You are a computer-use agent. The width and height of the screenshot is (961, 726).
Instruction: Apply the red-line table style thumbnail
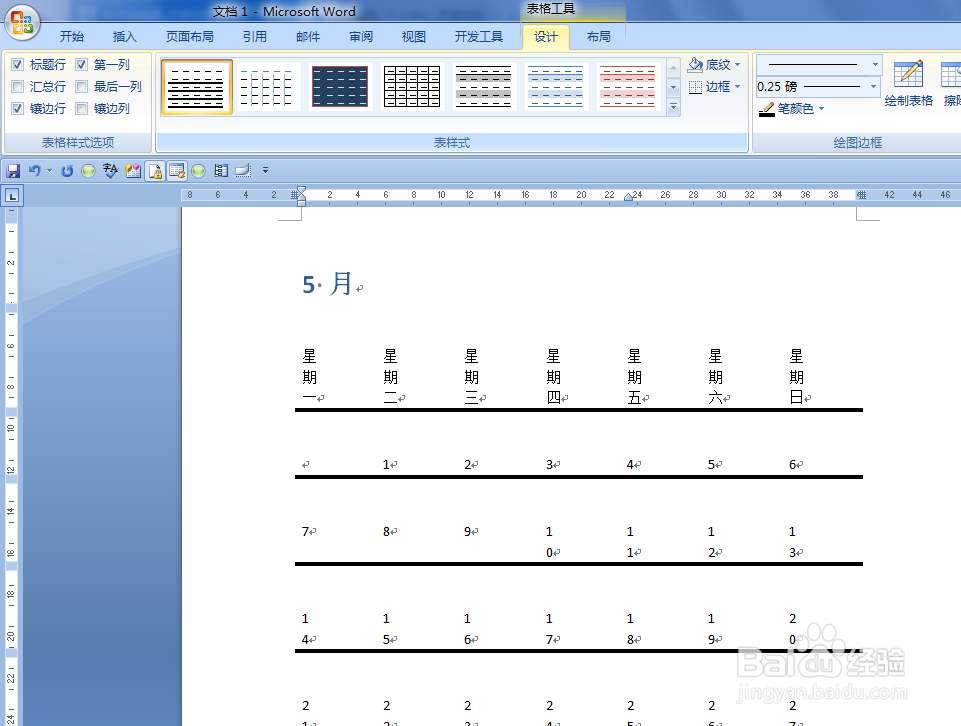pos(628,87)
